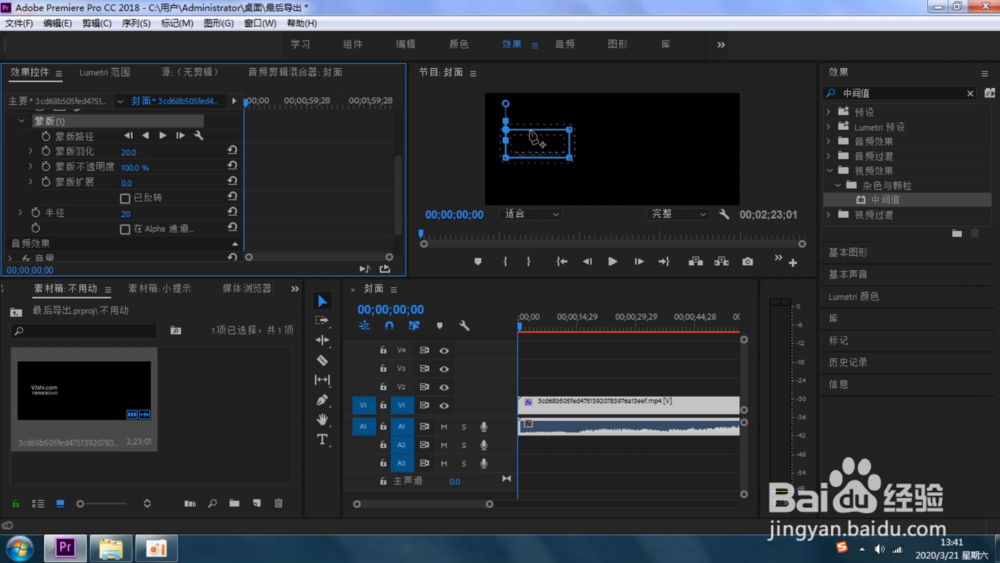Click the timeline horizontal zoom scrollbar

(423, 504)
